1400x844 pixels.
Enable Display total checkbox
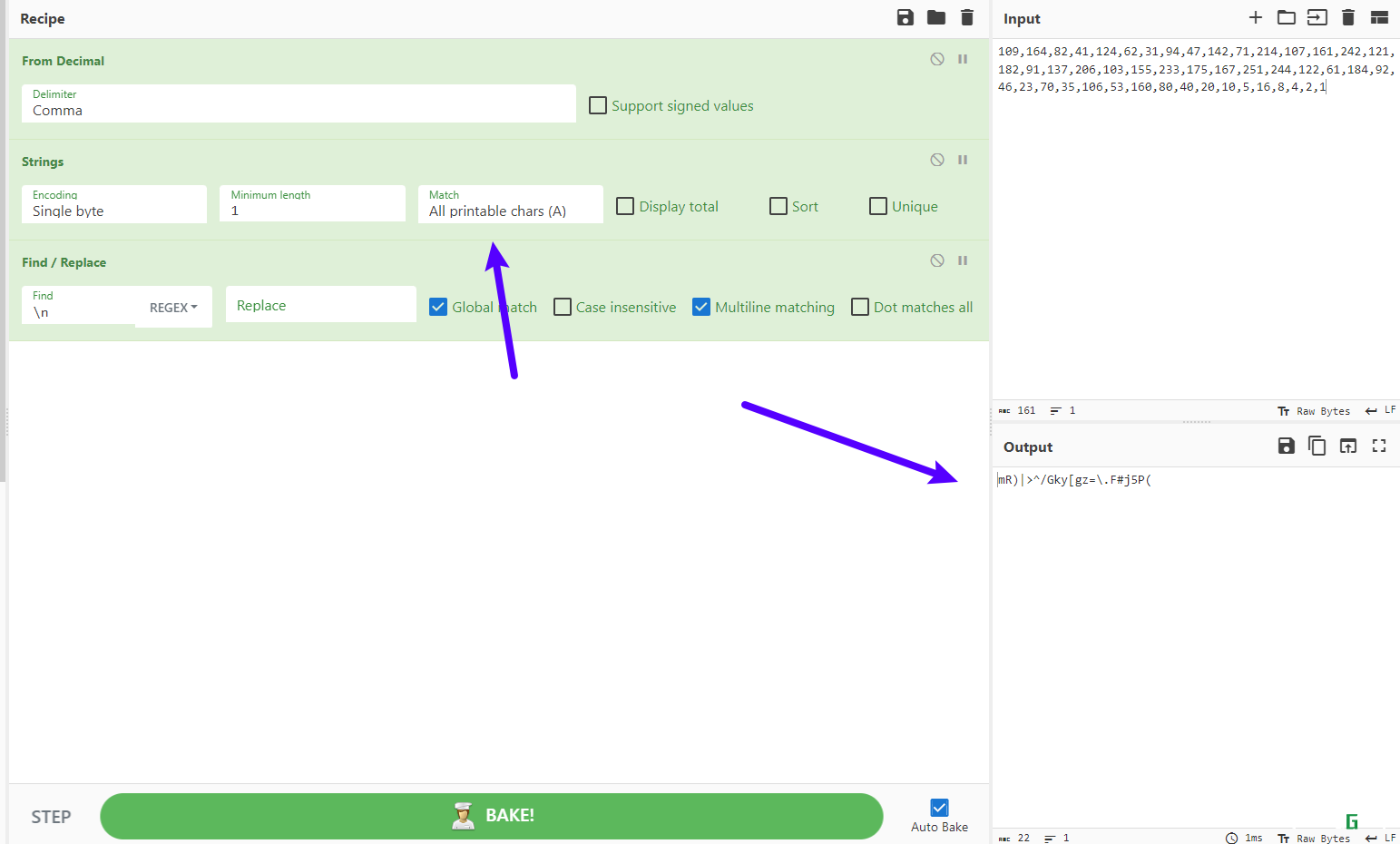click(x=625, y=206)
